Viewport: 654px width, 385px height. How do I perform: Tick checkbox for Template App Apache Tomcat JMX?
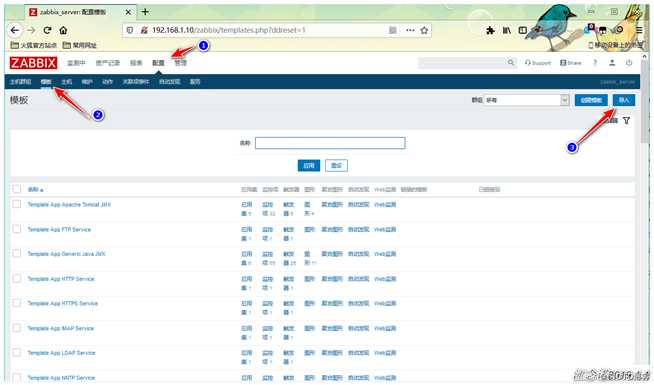point(17,204)
